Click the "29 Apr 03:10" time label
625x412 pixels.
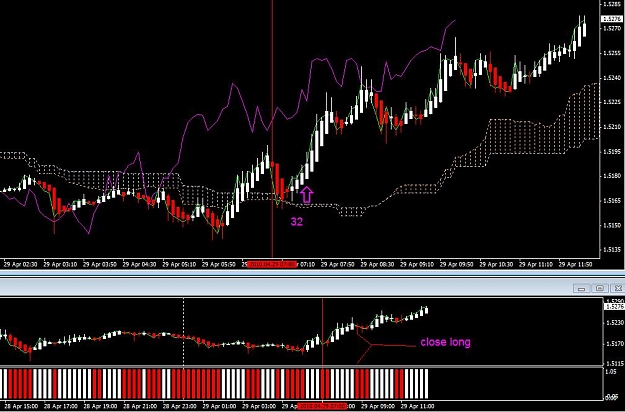click(60, 264)
